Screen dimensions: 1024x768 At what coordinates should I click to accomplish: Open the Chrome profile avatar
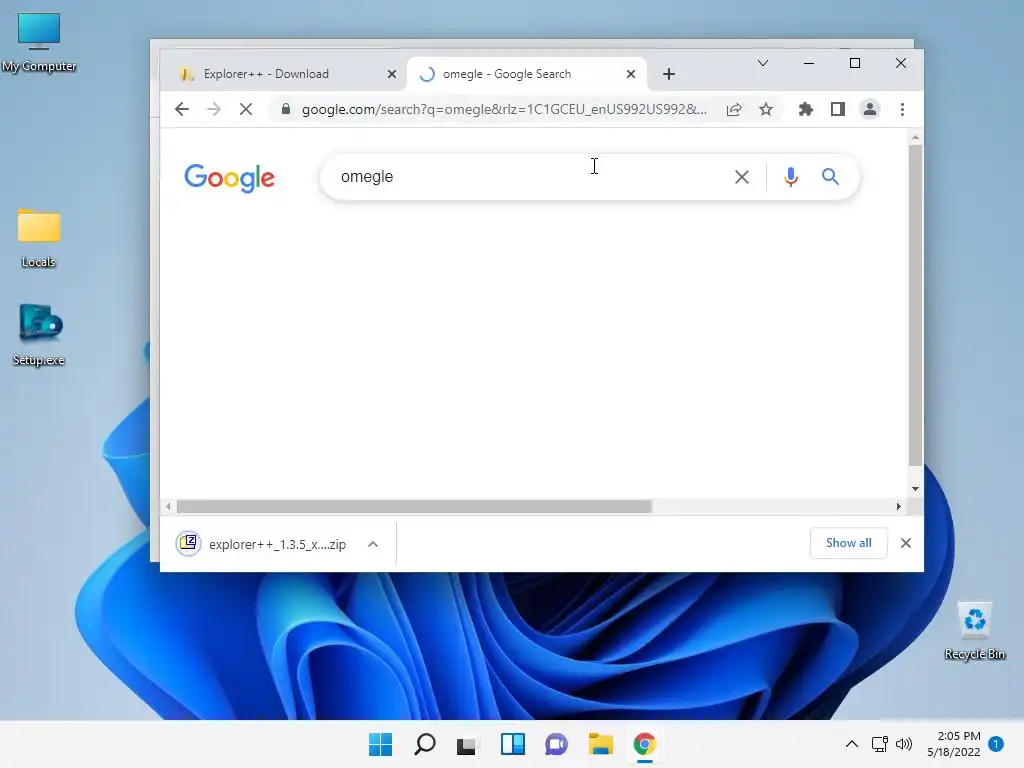pyautogui.click(x=870, y=109)
